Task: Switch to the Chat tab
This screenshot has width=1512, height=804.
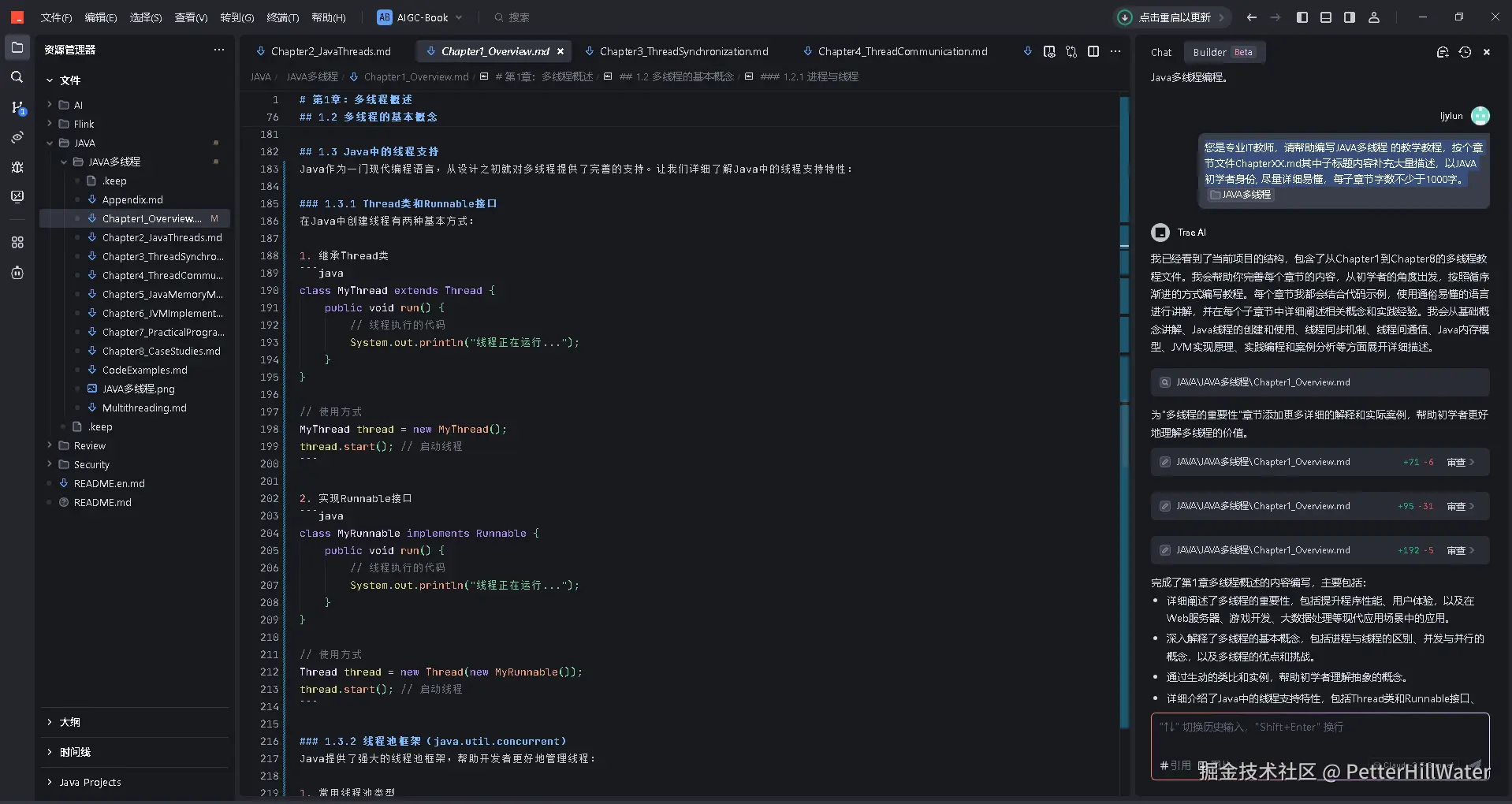Action: [1161, 52]
